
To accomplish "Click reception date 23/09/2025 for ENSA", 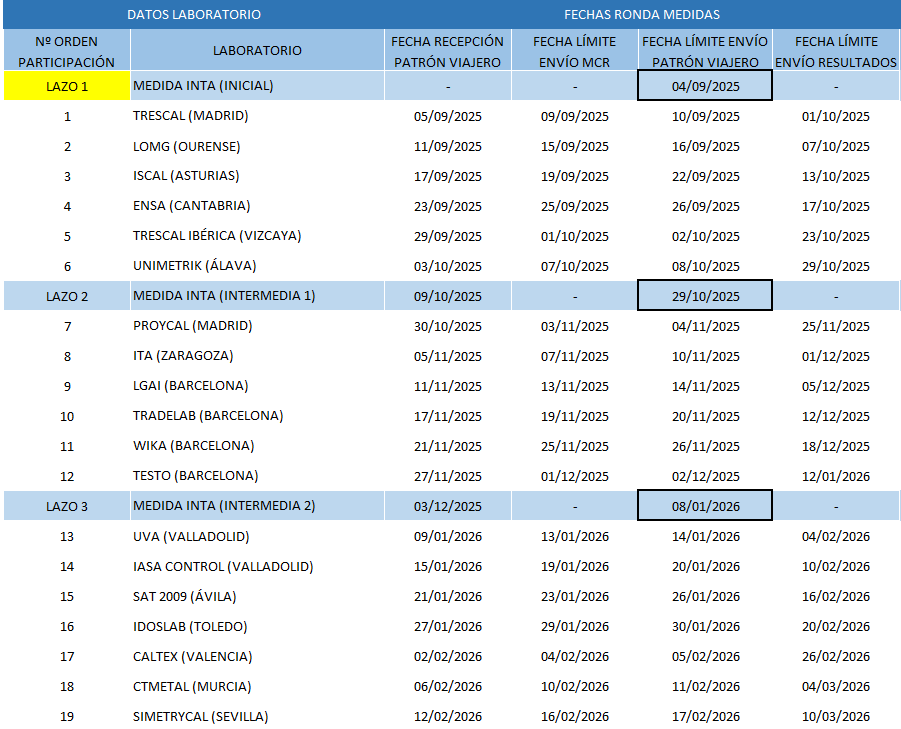I will (448, 206).
